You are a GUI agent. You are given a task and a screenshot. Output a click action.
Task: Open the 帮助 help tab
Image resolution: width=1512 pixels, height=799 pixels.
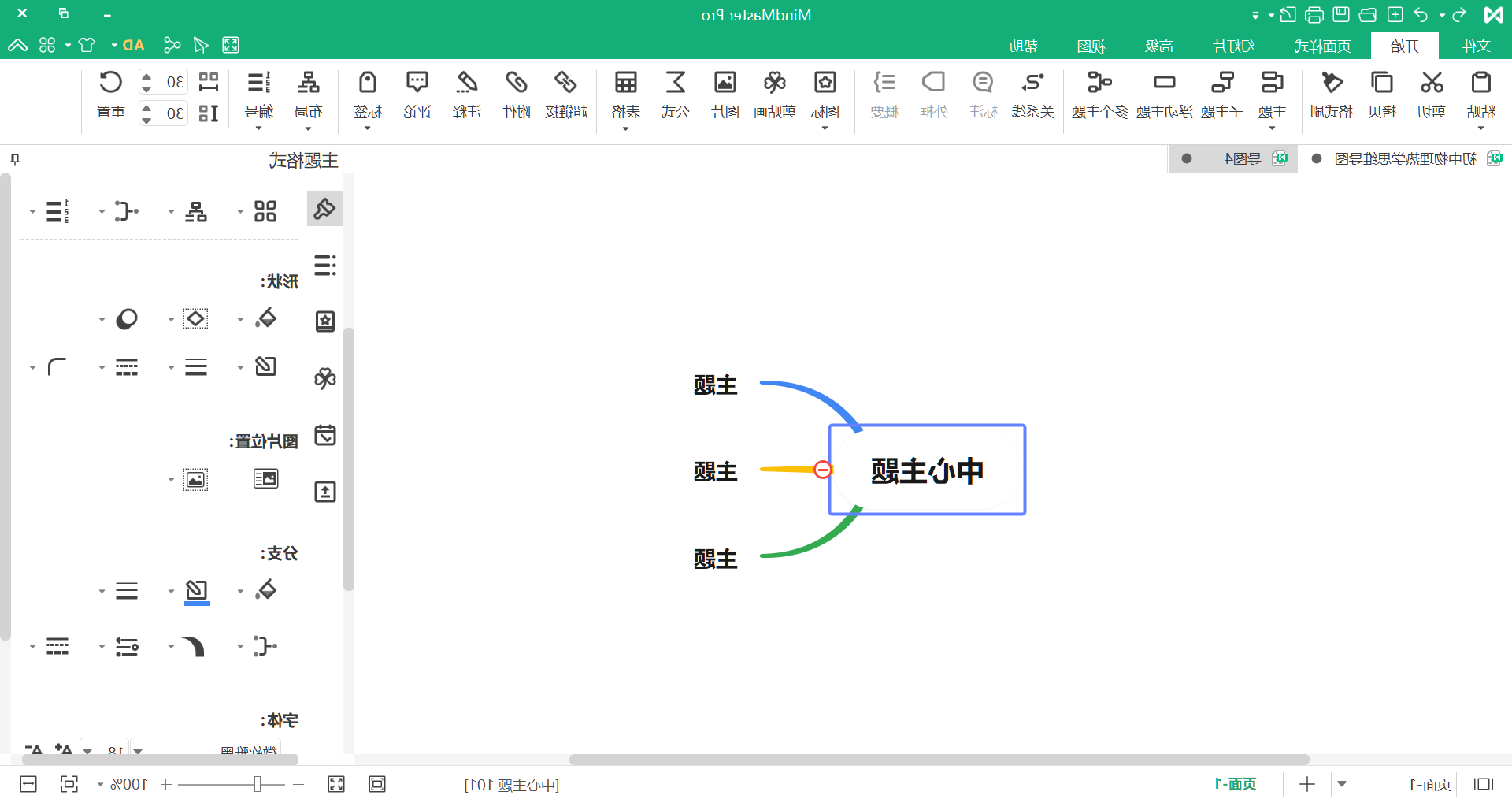click(x=1024, y=46)
